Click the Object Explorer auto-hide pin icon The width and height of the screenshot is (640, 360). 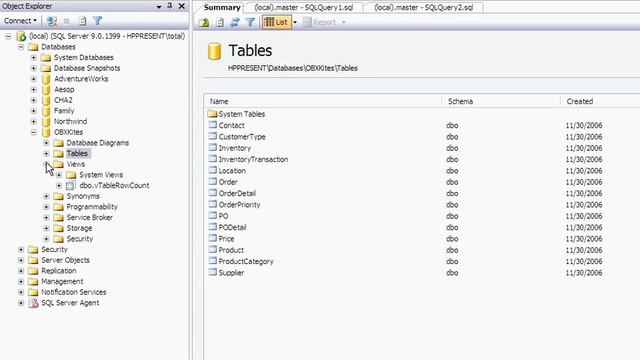(170, 6)
